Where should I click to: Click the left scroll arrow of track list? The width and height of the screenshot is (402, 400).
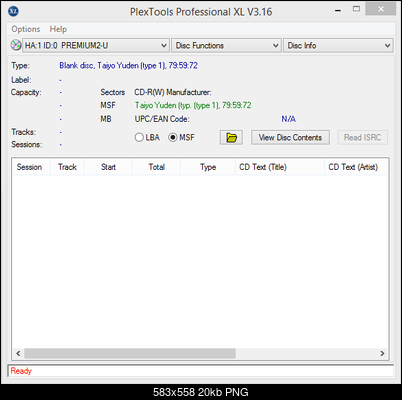pyautogui.click(x=18, y=353)
